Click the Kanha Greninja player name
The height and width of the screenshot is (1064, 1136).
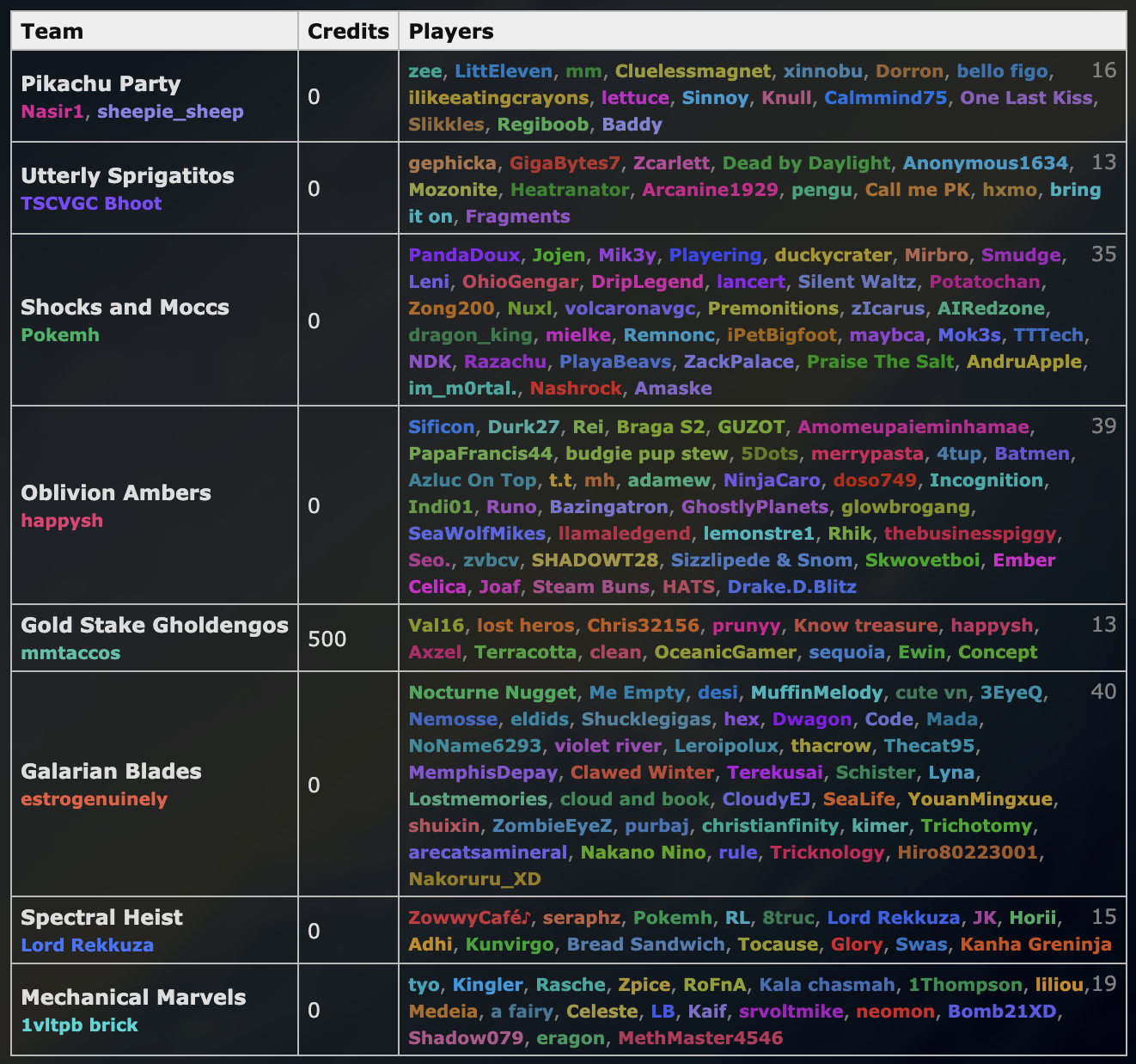[1035, 945]
